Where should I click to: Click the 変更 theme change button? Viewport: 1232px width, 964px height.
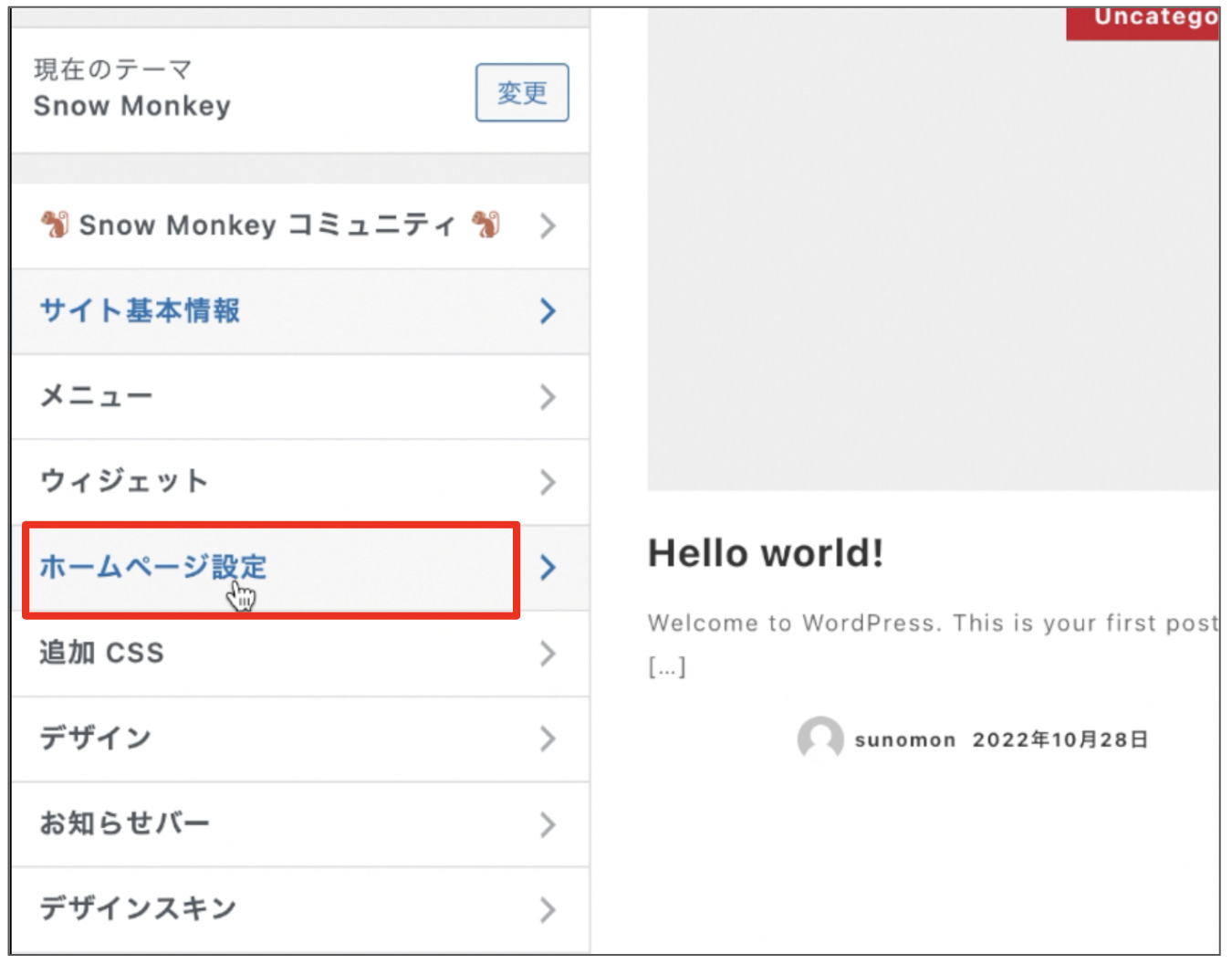pos(521,91)
